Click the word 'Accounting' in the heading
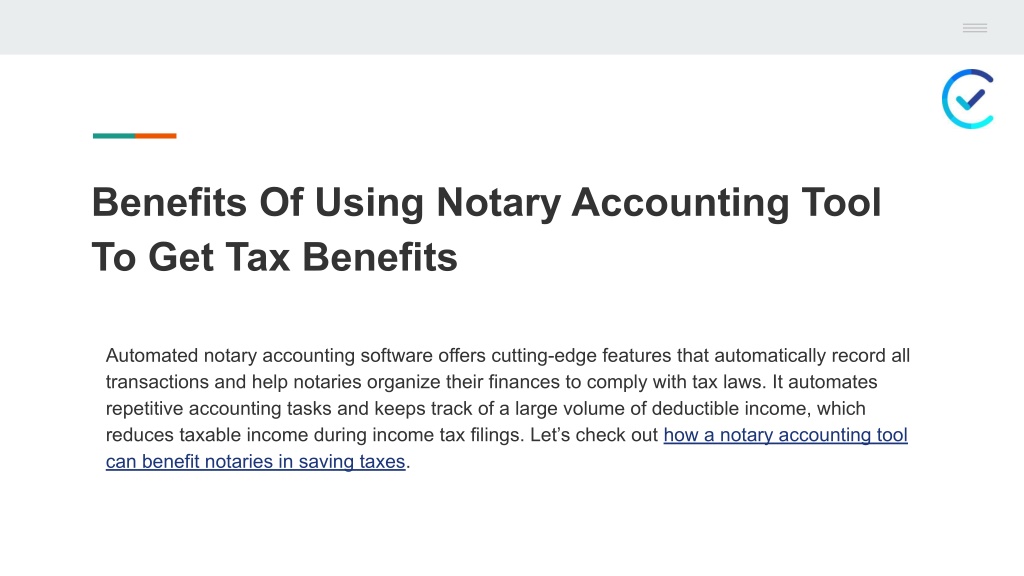The image size is (1024, 576). [680, 202]
